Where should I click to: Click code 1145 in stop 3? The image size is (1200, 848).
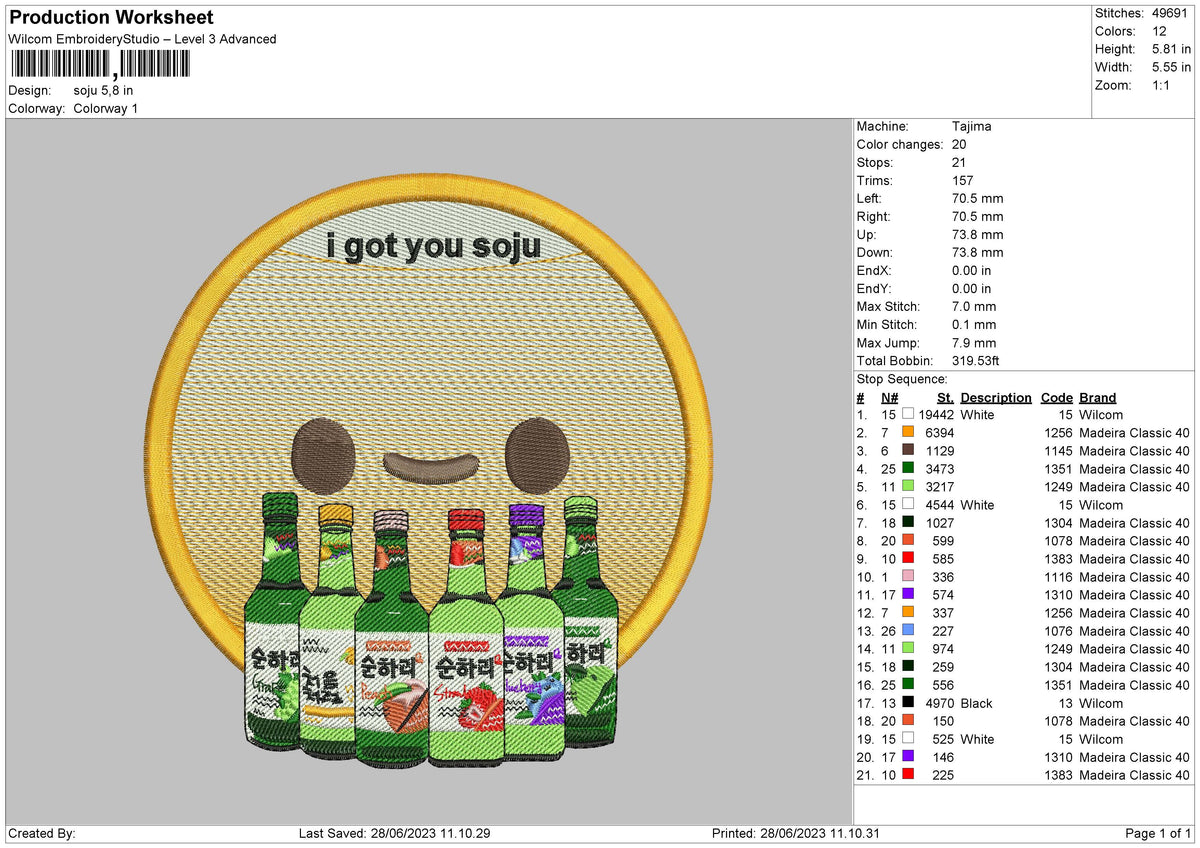click(1058, 450)
